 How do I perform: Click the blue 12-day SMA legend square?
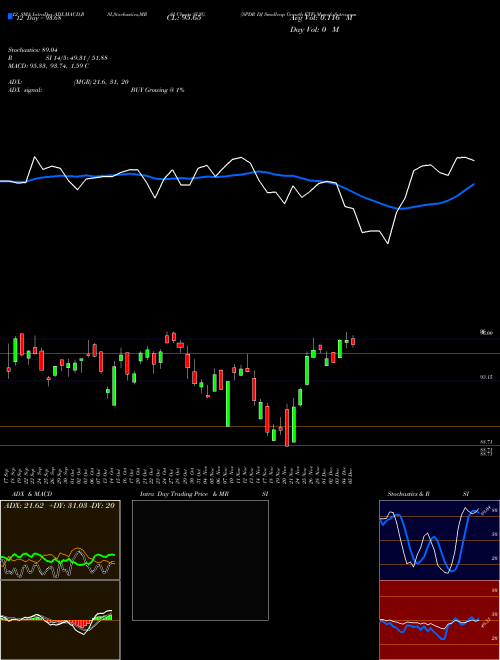[10, 16]
